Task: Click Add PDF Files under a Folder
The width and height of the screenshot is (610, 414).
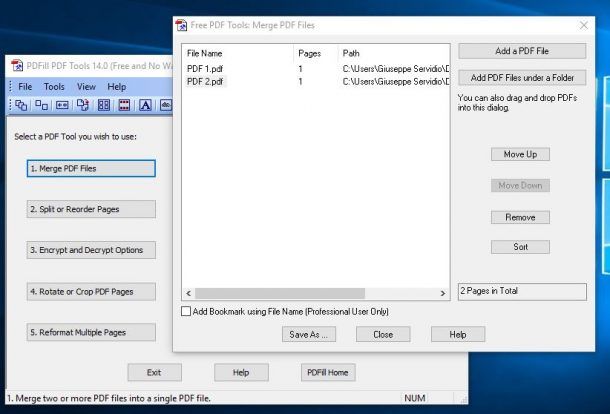Action: point(522,78)
